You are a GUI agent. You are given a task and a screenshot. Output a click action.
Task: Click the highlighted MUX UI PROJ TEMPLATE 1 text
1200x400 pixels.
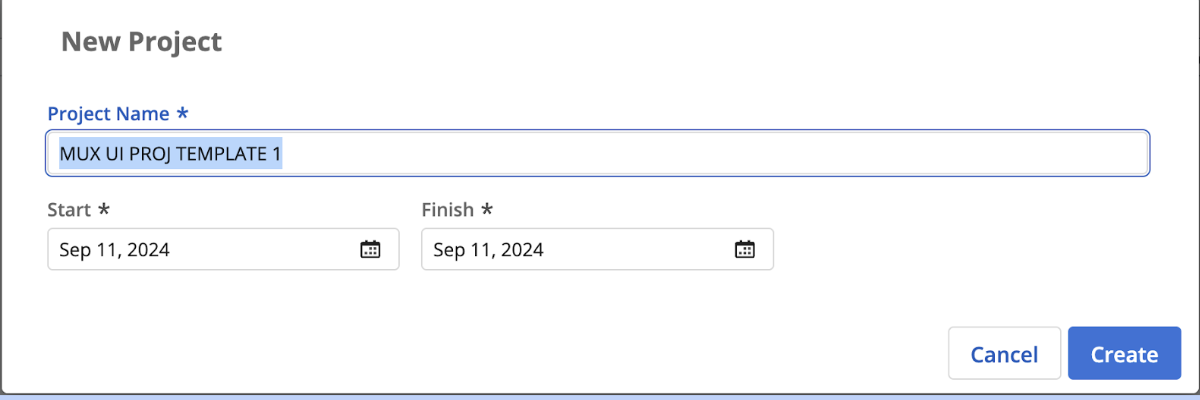(170, 154)
